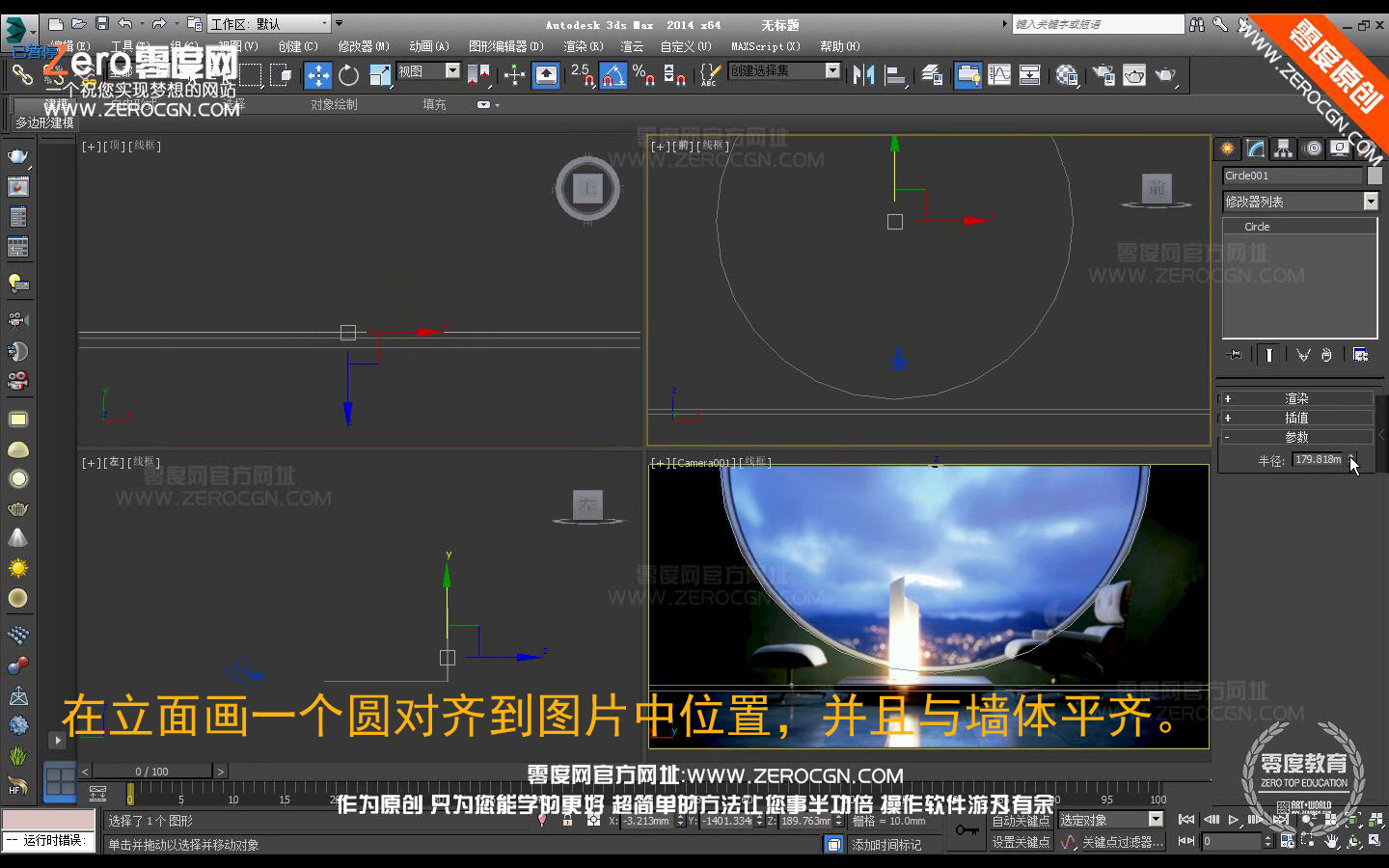1389x868 pixels.
Task: Click the 添加时间标记 Add Time Tag field
Action: coord(897,845)
